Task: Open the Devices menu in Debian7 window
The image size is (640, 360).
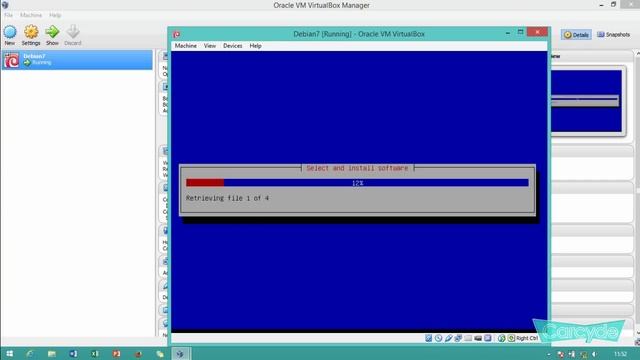Action: pos(233,46)
